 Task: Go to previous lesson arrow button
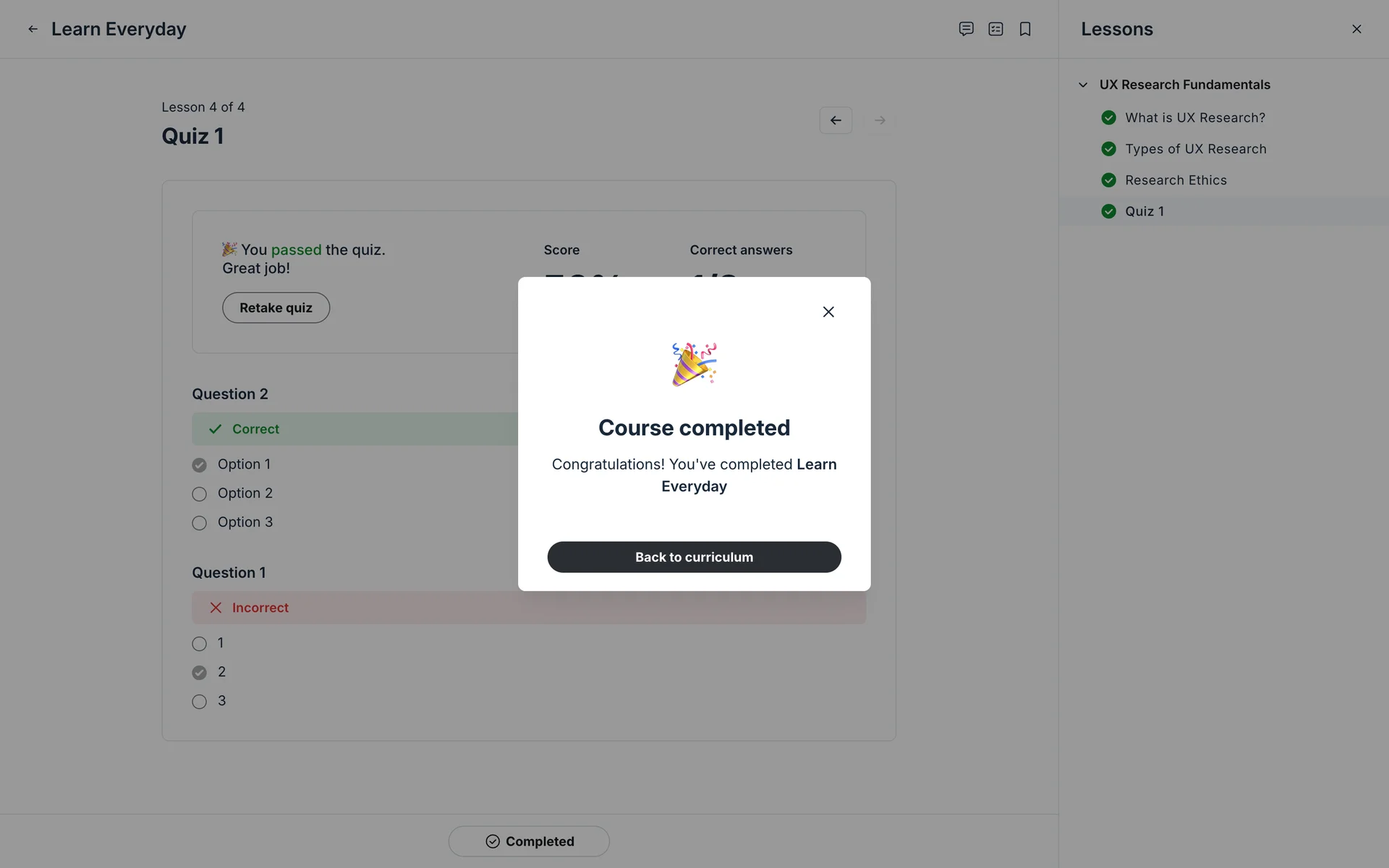836,120
